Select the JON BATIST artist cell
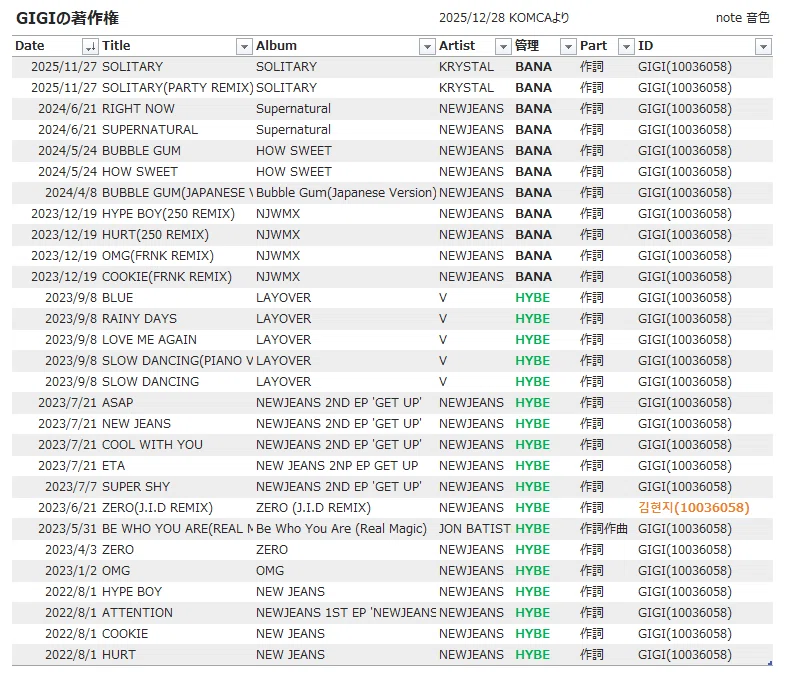 coord(475,530)
